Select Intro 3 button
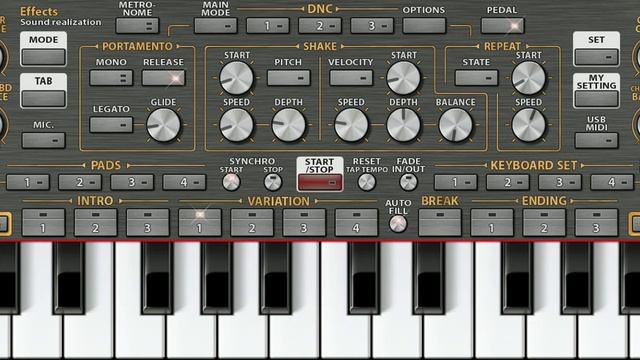 pos(148,222)
